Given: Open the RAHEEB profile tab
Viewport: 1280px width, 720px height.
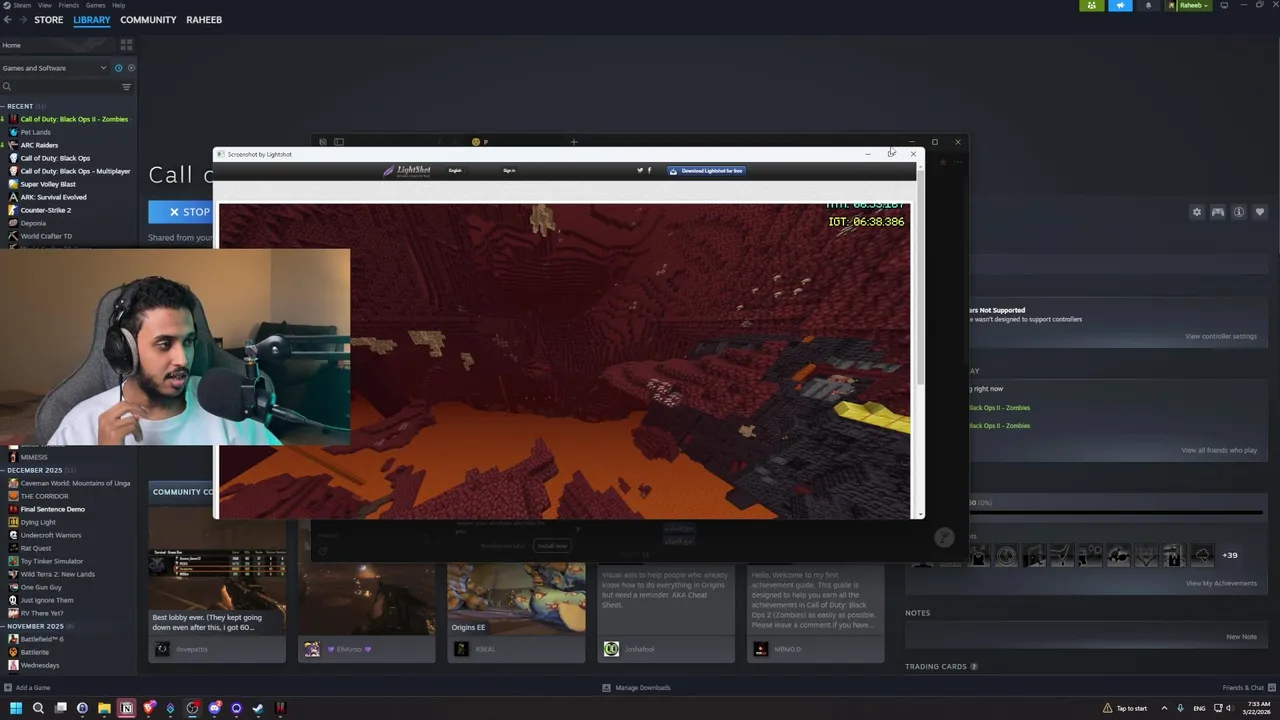Looking at the screenshot, I should (204, 20).
